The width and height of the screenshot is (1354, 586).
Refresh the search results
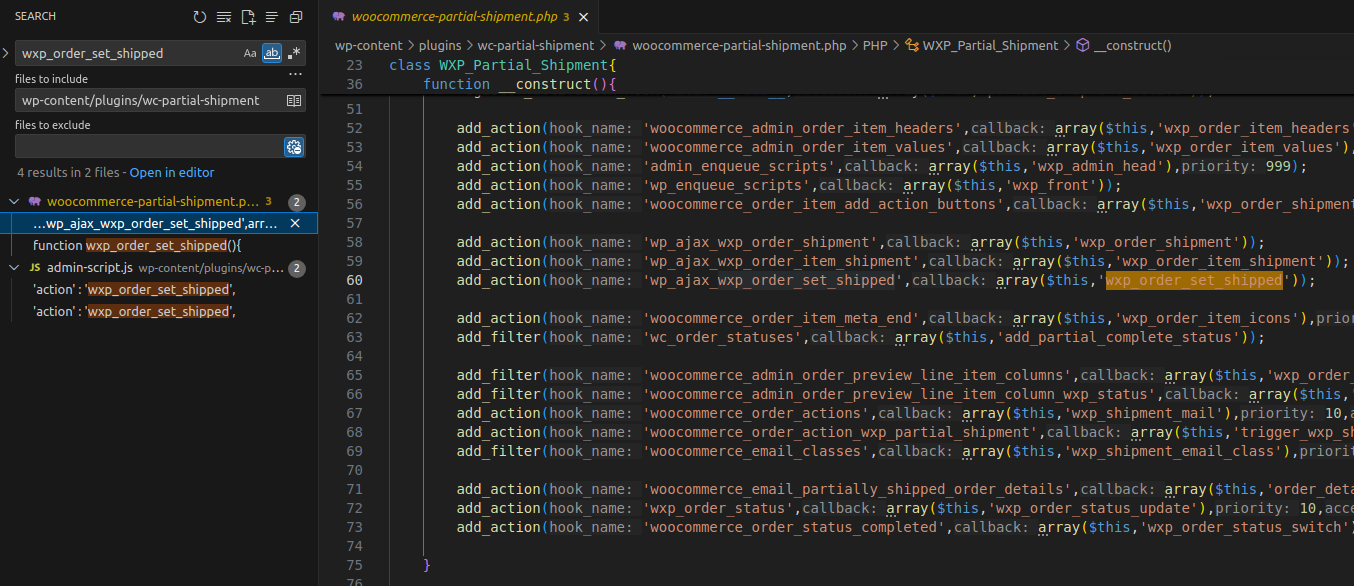[200, 17]
